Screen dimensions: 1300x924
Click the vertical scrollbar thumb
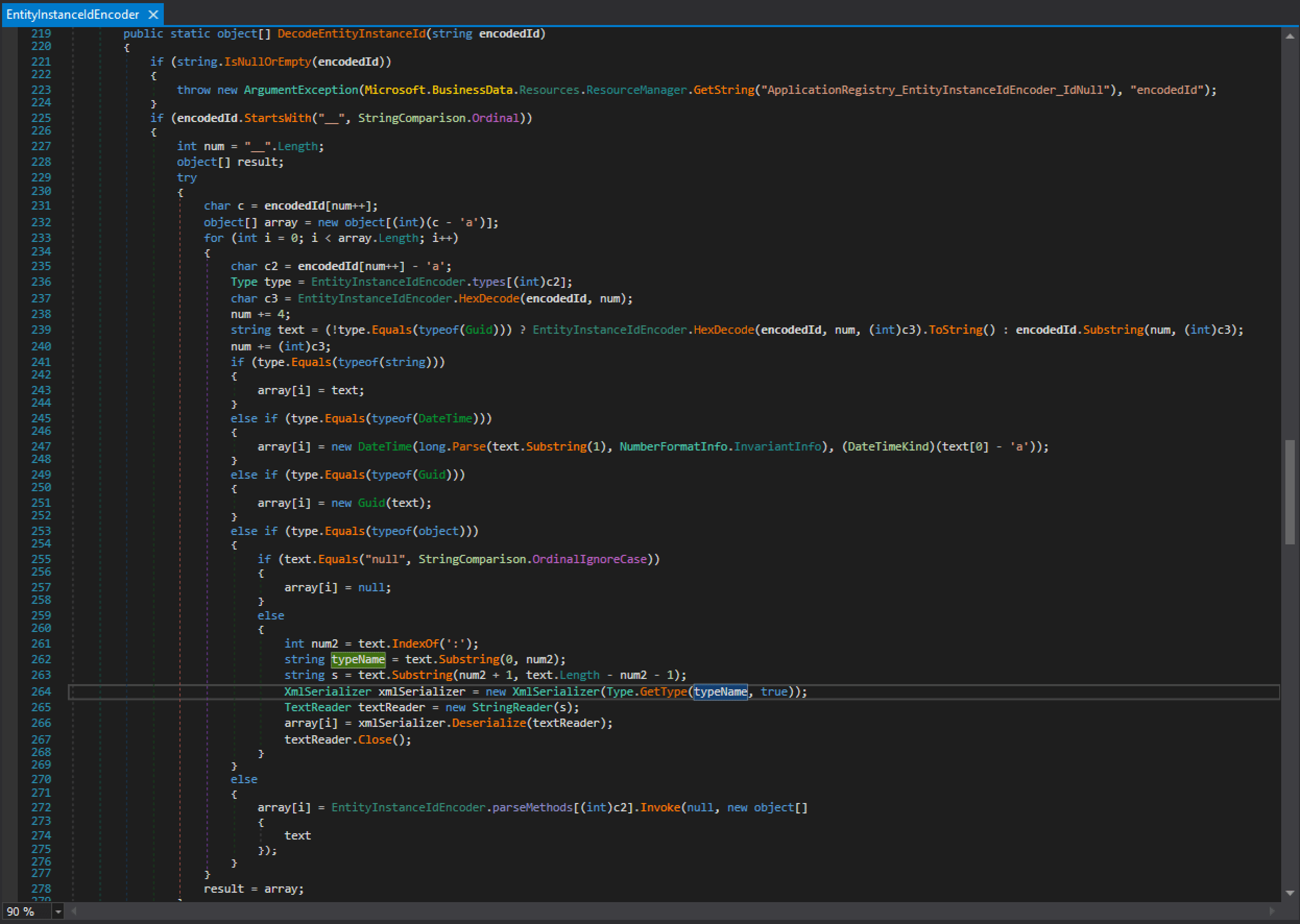(x=1290, y=492)
